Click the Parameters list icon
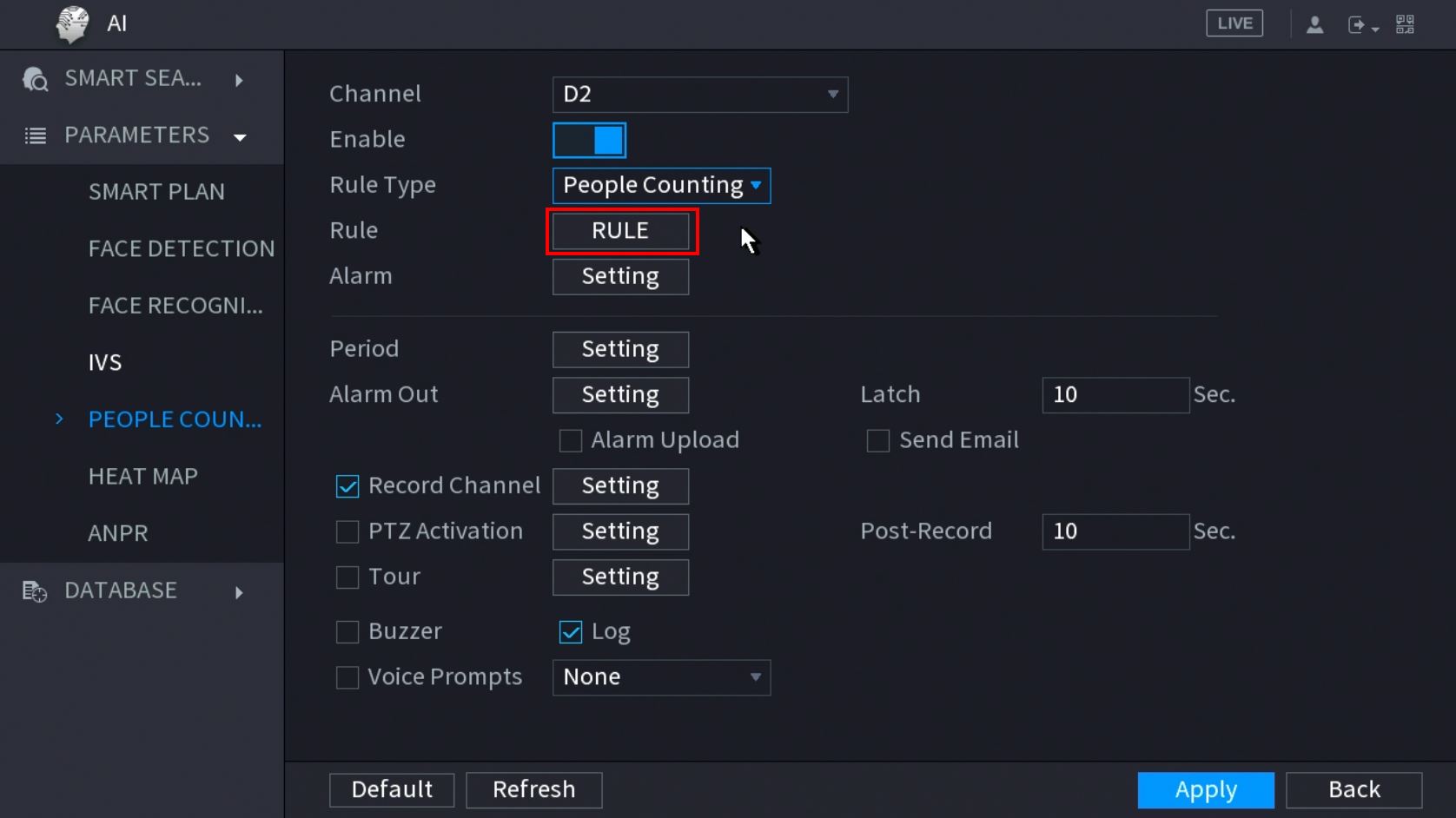Image resolution: width=1456 pixels, height=818 pixels. [35, 135]
